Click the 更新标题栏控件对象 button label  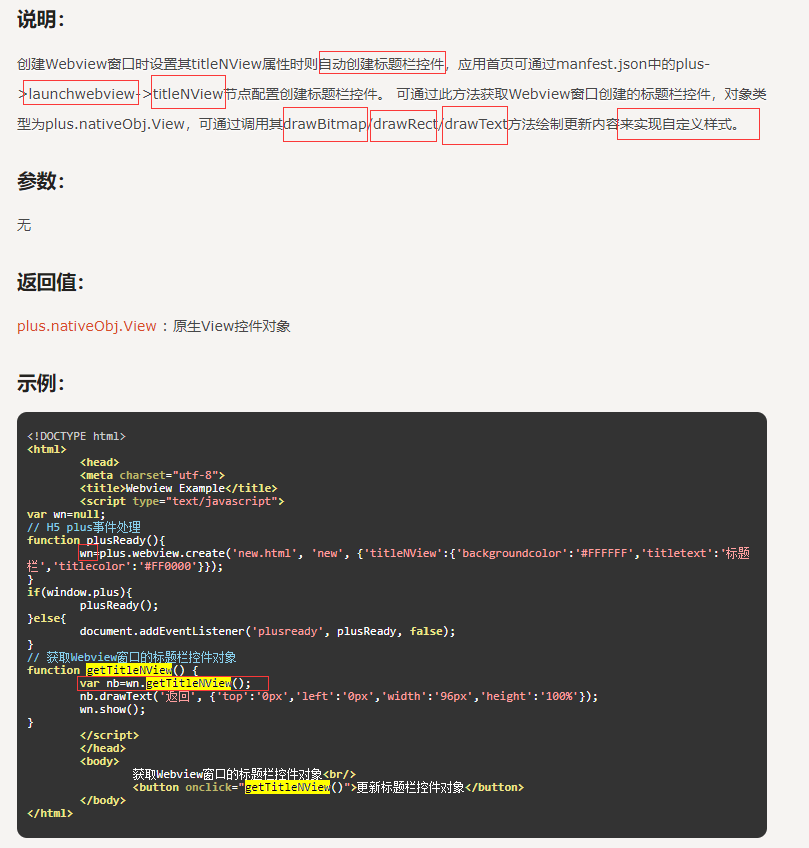pyautogui.click(x=410, y=787)
